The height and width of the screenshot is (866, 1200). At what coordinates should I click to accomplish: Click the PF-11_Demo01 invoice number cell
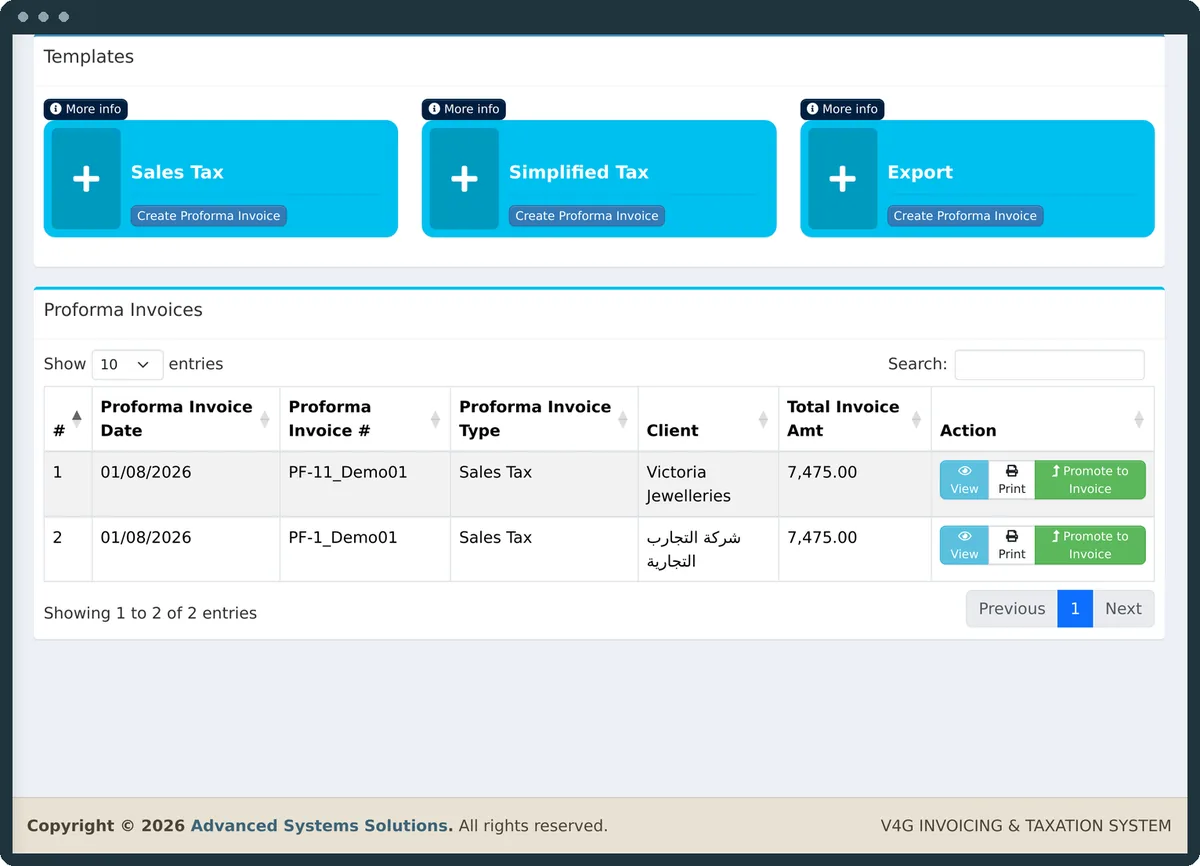click(365, 484)
